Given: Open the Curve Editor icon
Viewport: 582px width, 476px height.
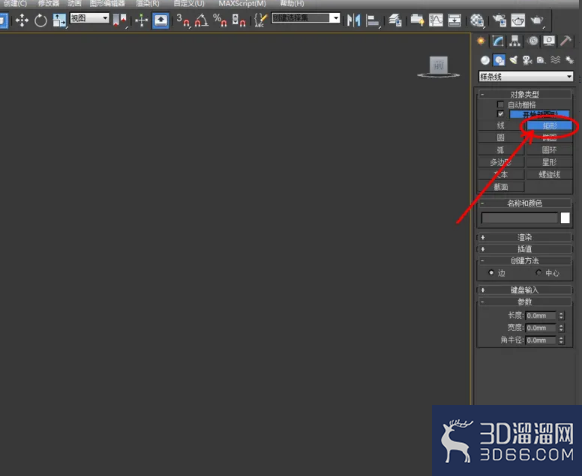Looking at the screenshot, I should [x=436, y=20].
